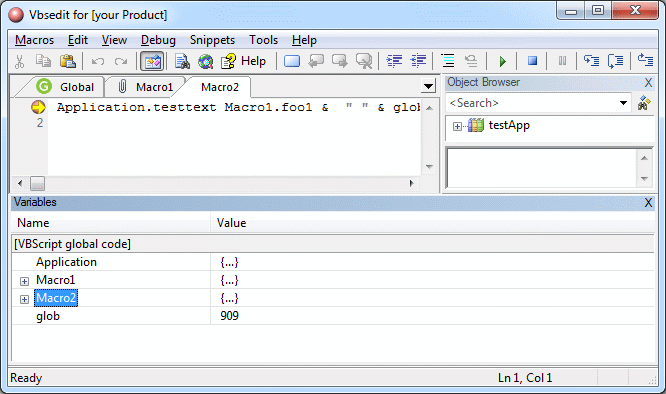Select the glob variable row
Screen dimensions: 666x394
(333, 316)
